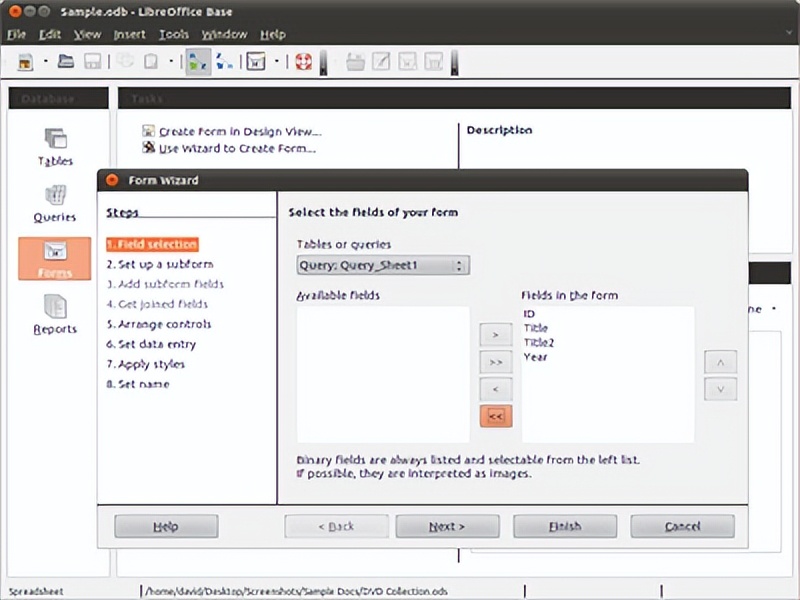This screenshot has width=800, height=600.
Task: Click the Rename toolbar icon
Action: tap(433, 62)
